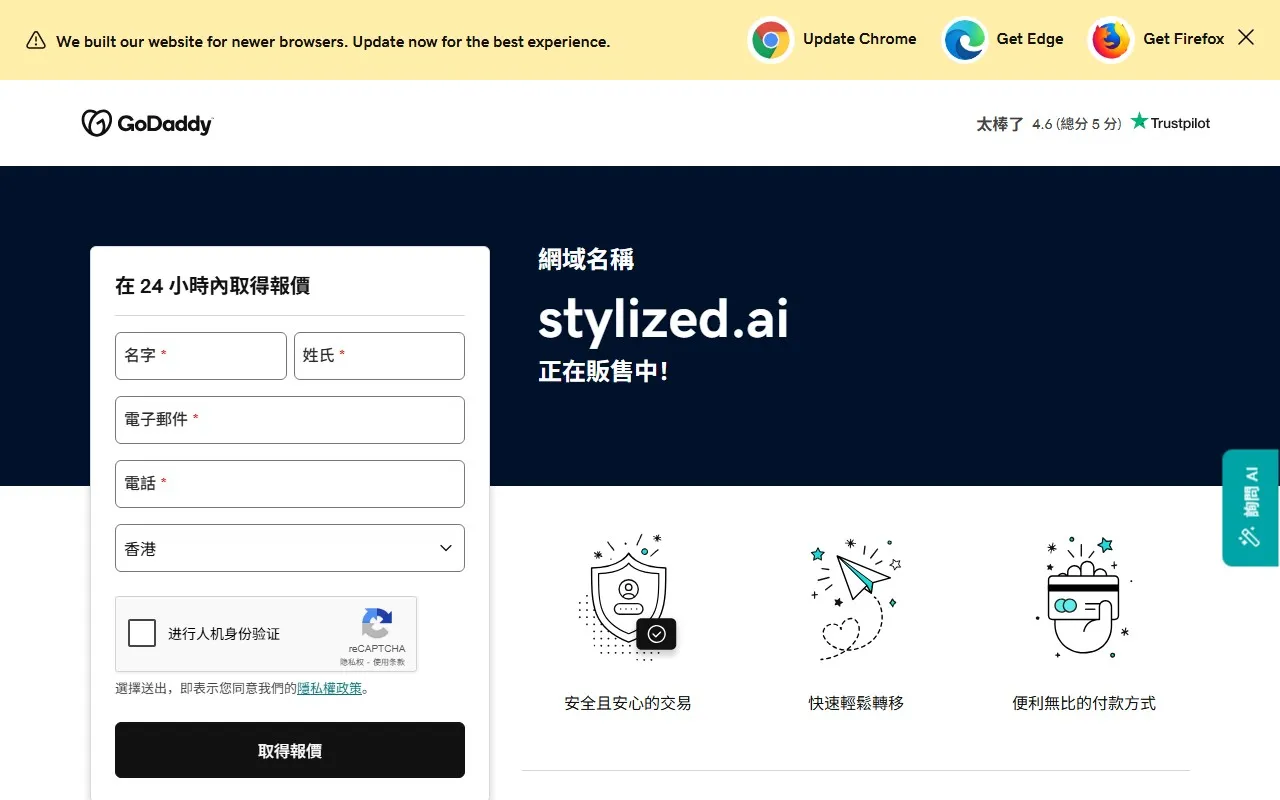This screenshot has height=800, width=1280.
Task: Click the Microsoft Edge browser icon
Action: [x=964, y=40]
